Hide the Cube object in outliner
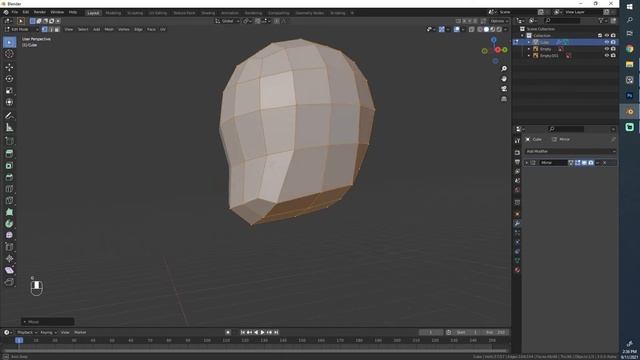 607,42
